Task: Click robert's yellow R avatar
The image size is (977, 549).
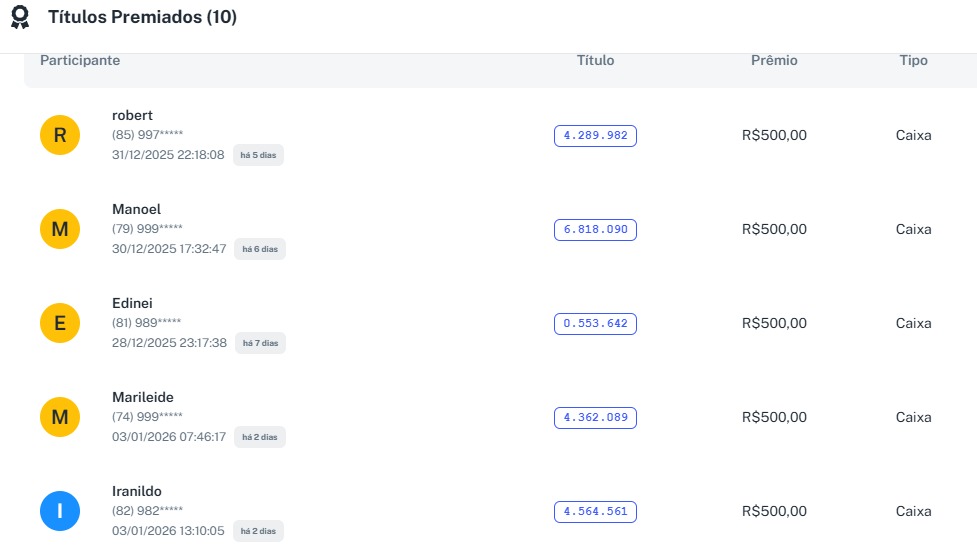Action: (60, 135)
